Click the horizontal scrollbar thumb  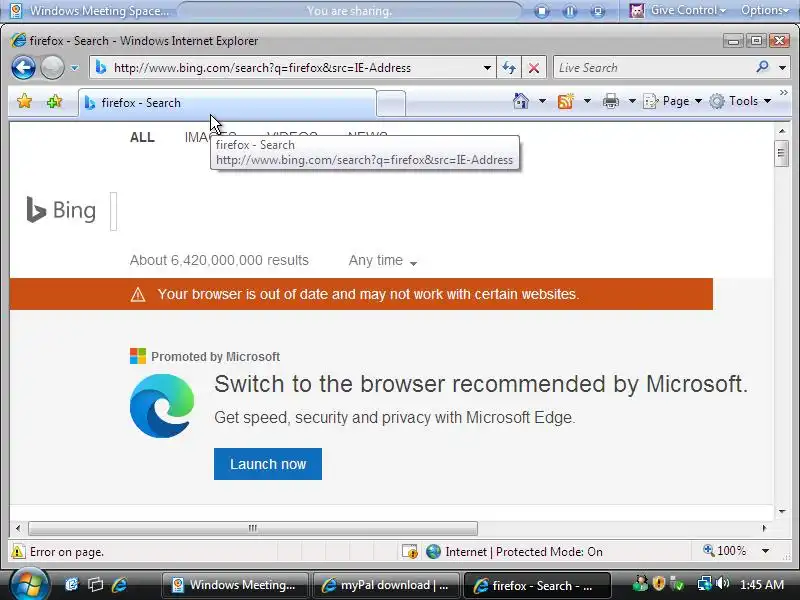pyautogui.click(x=253, y=528)
